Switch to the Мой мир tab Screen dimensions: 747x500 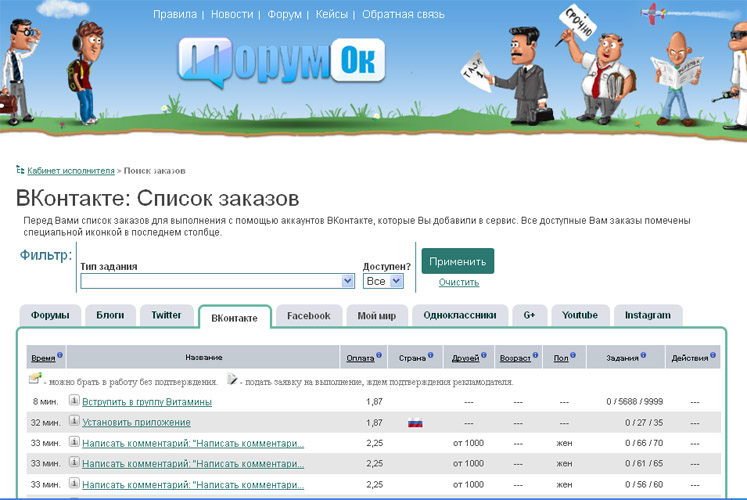point(377,315)
